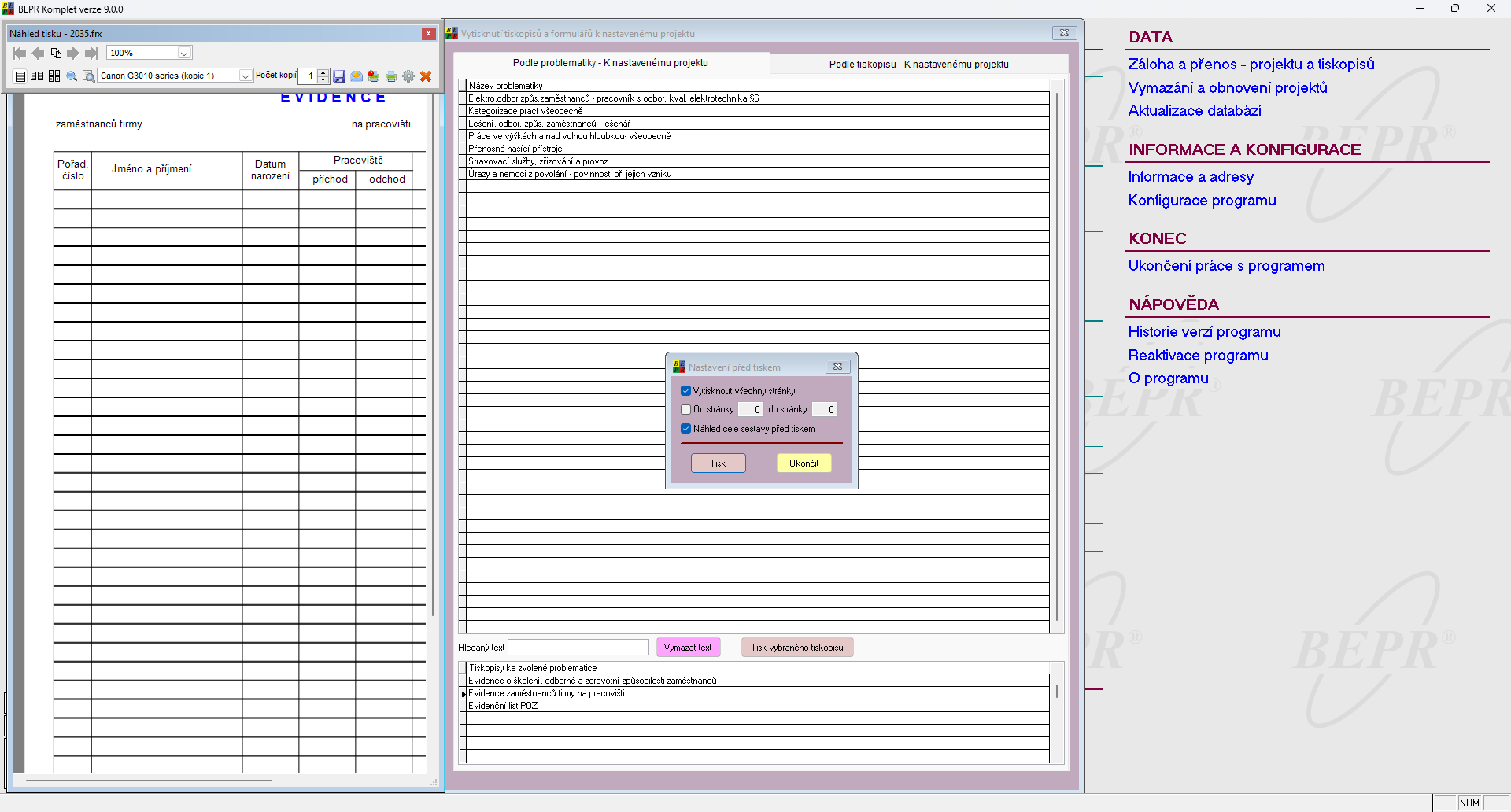Open Informace a adresy link
Image resolution: width=1511 pixels, height=812 pixels.
1191,177
